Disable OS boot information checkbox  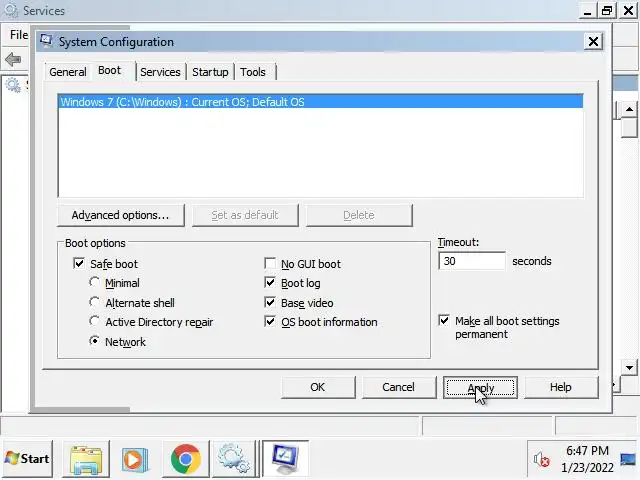[x=270, y=322]
